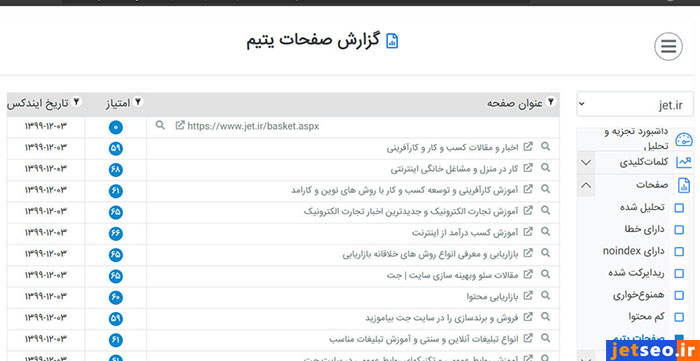This screenshot has height=361, width=700.
Task: Sort by the امتیاز column header
Action: [118, 103]
